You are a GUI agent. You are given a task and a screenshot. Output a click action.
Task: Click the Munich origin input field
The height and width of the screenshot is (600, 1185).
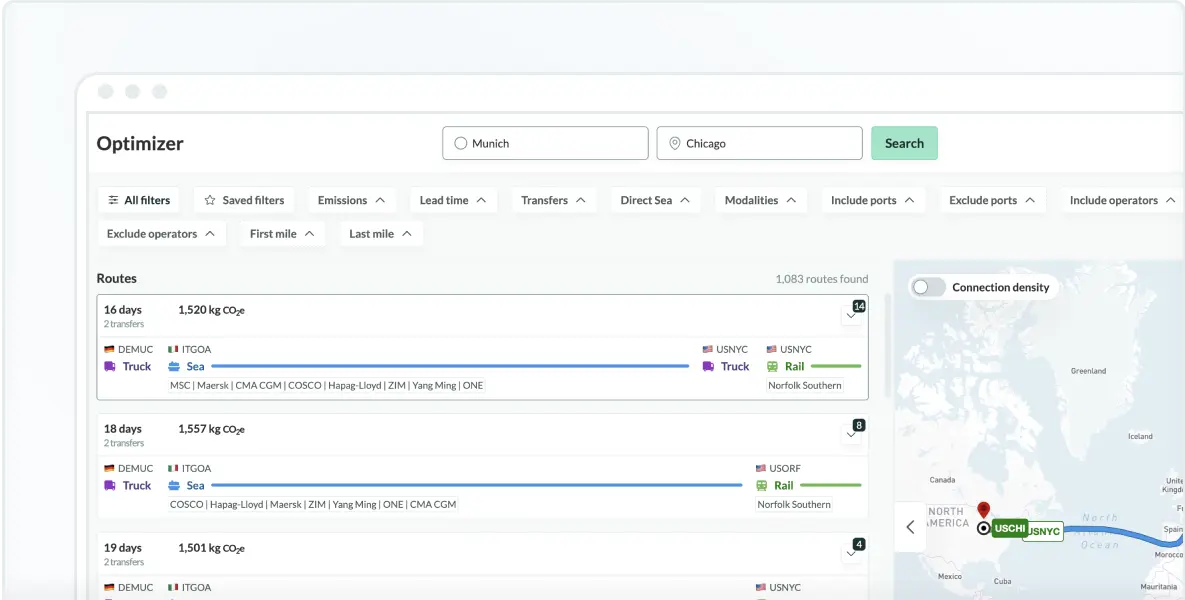click(545, 143)
